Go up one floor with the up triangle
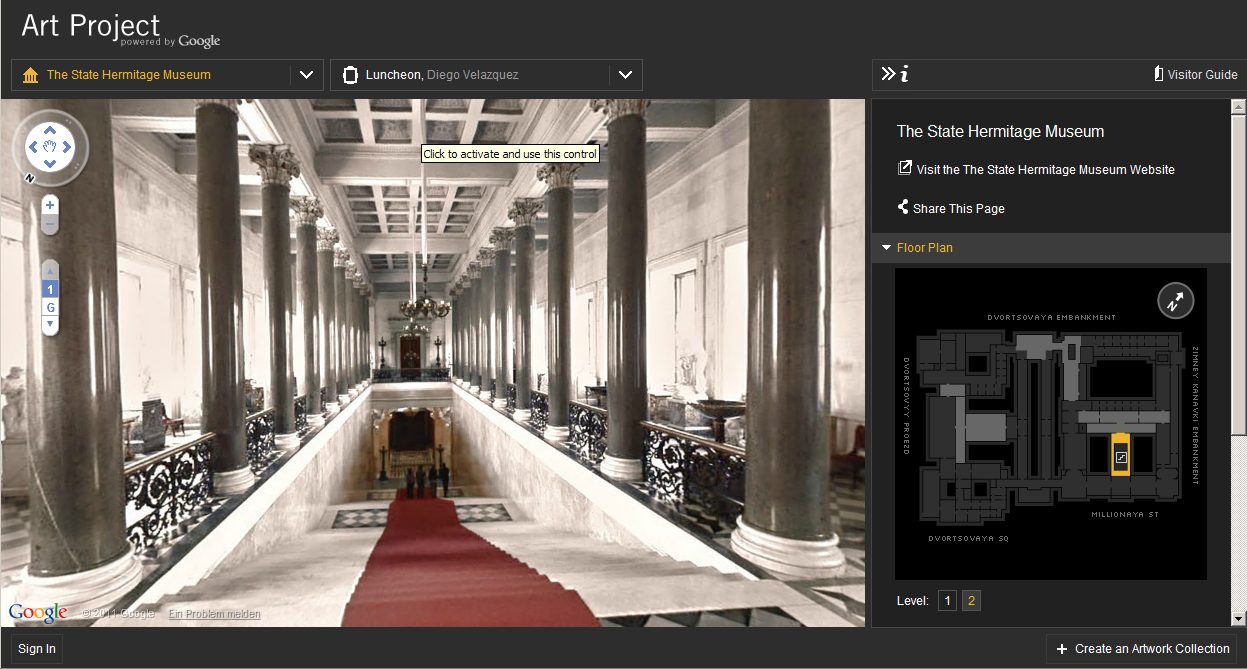Viewport: 1247px width, 669px height. (50, 270)
